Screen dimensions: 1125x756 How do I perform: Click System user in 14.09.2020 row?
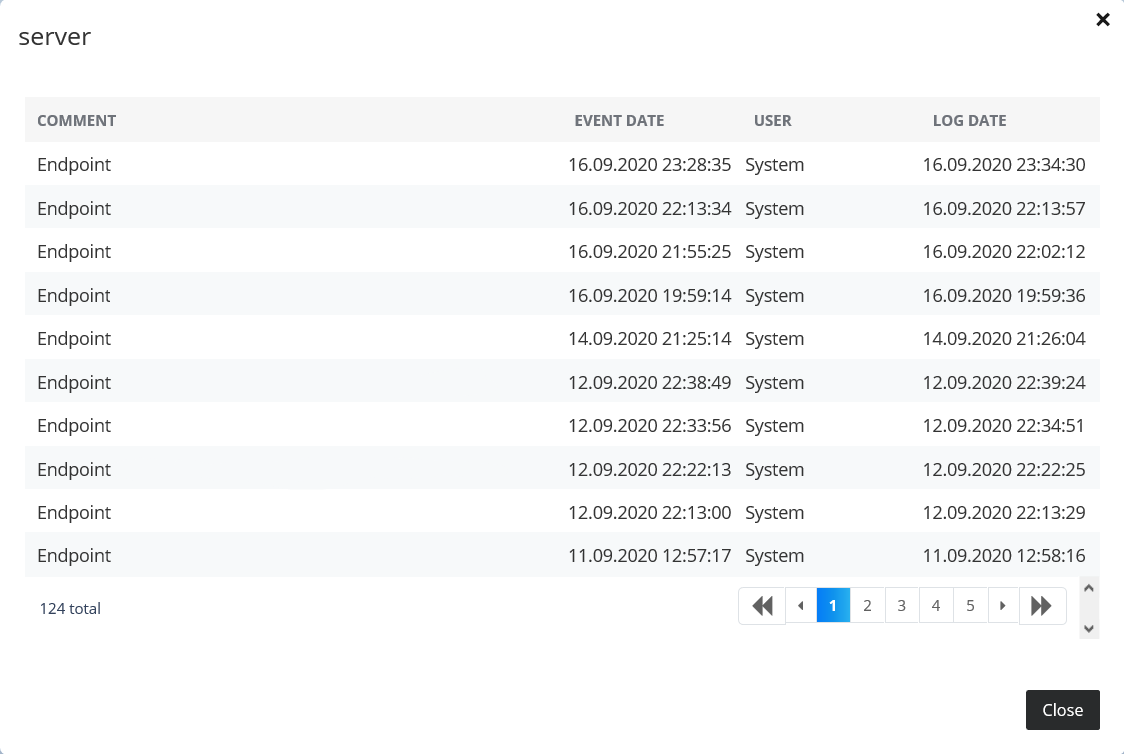click(x=774, y=339)
